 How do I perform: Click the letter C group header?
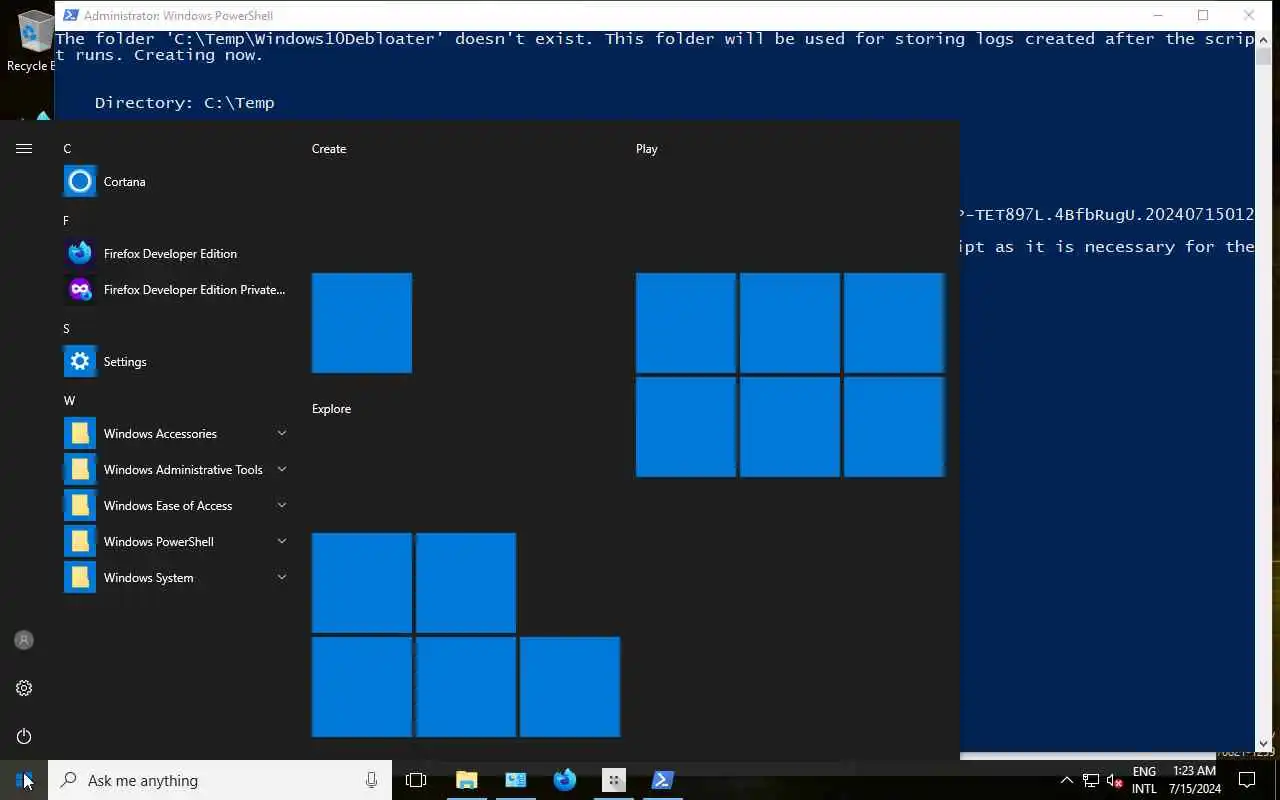point(67,148)
